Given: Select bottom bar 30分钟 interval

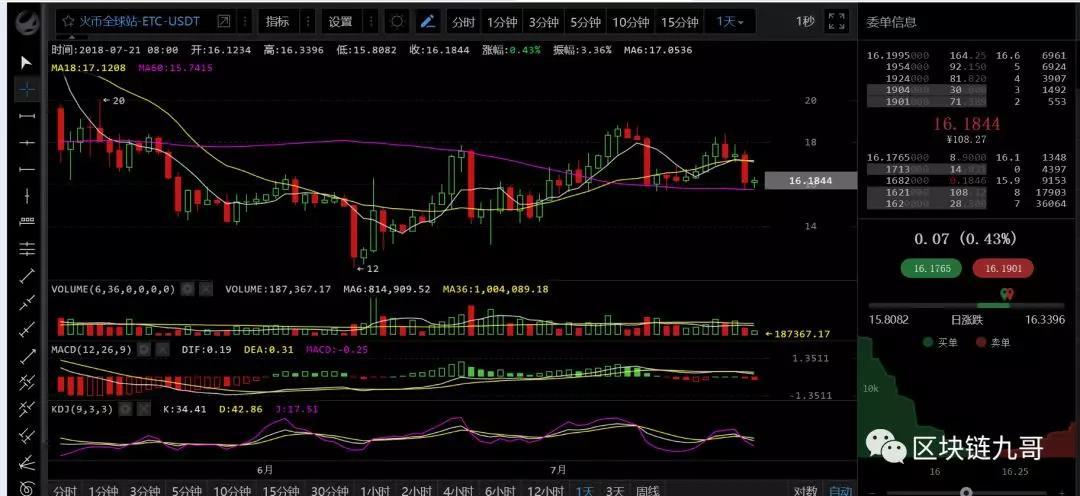Looking at the screenshot, I should pos(330,490).
